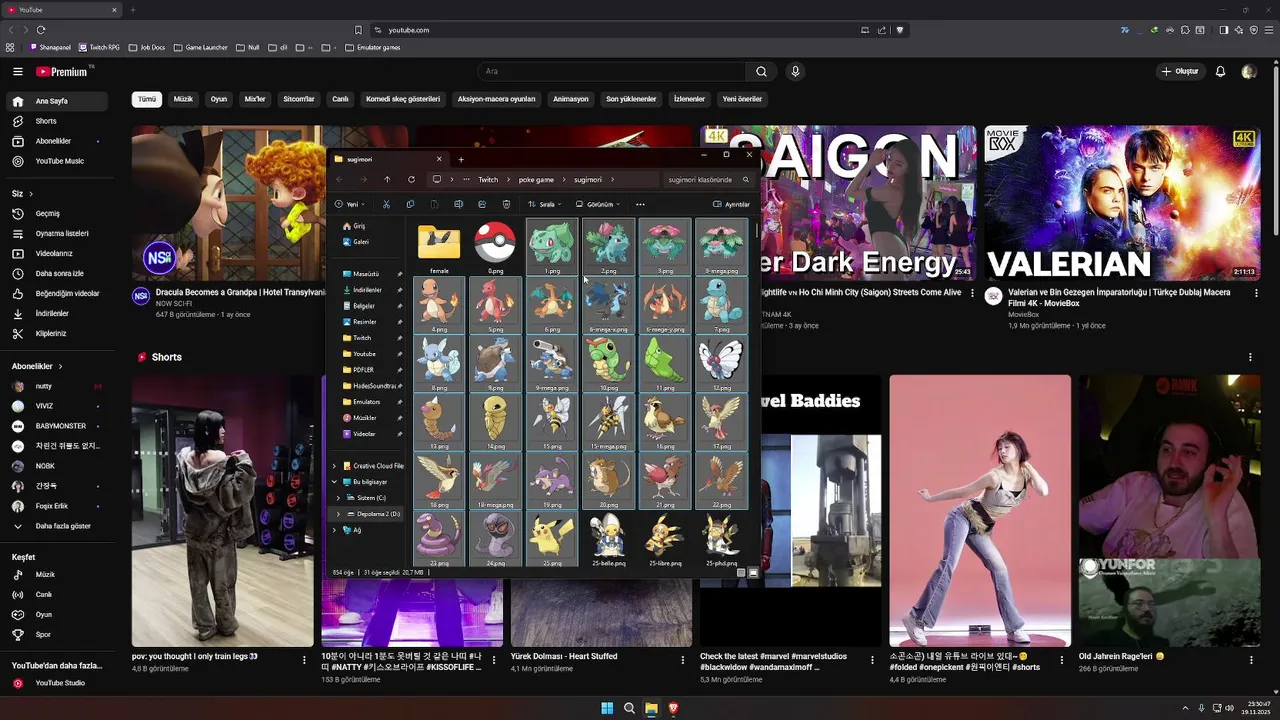Switch Explorer to details list view icon
The height and width of the screenshot is (720, 1280).
(741, 573)
